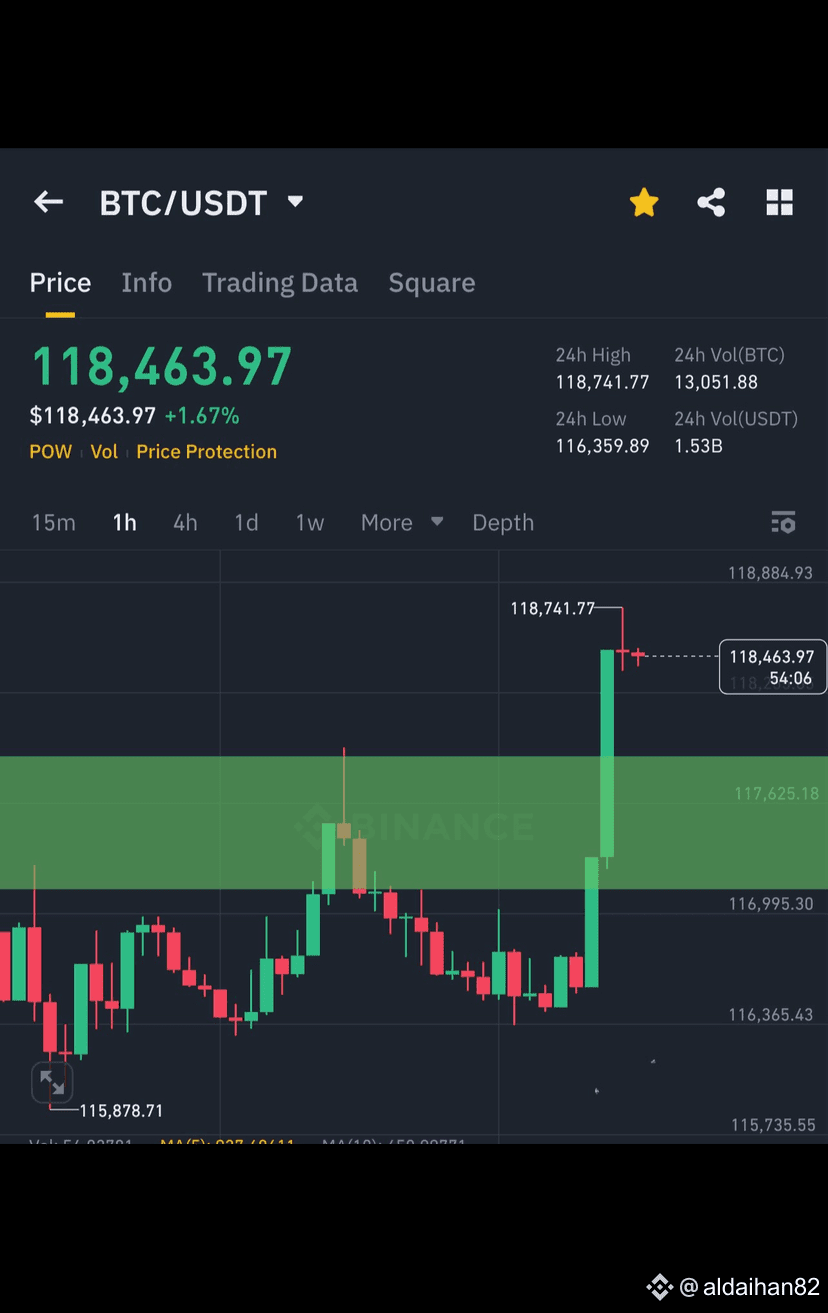Viewport: 828px width, 1313px height.
Task: Open the Trading Data tab
Action: (x=280, y=283)
